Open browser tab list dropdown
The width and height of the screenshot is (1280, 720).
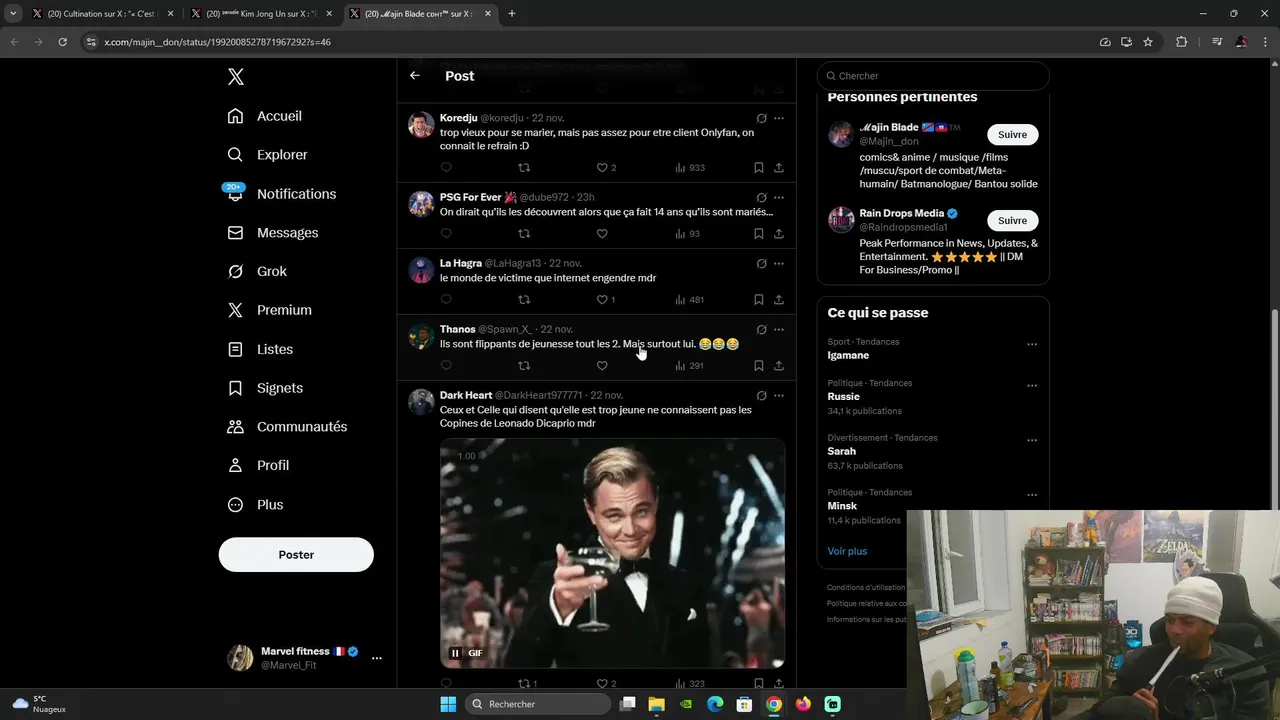(13, 14)
